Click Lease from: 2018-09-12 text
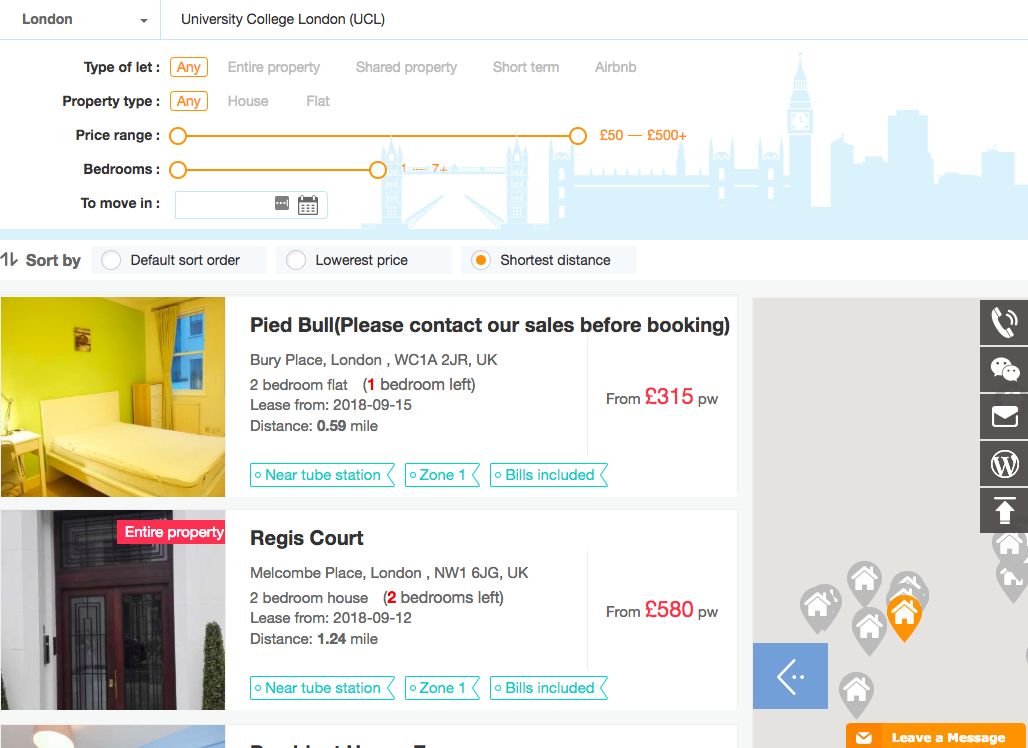Screen dimensions: 1028x748 click(330, 618)
